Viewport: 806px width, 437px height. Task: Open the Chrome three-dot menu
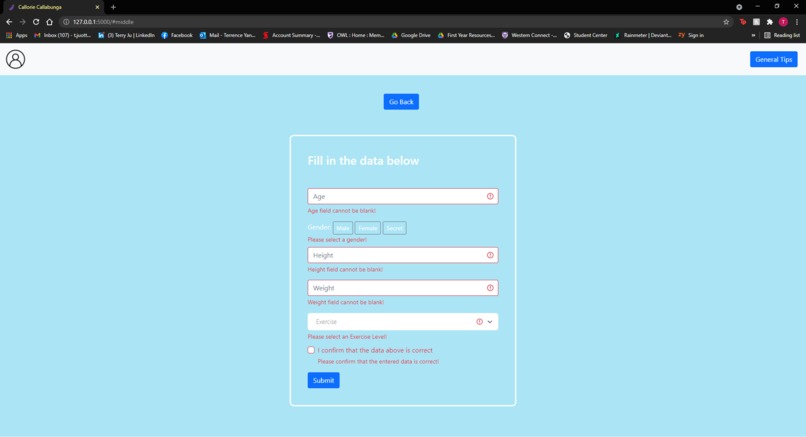[797, 22]
